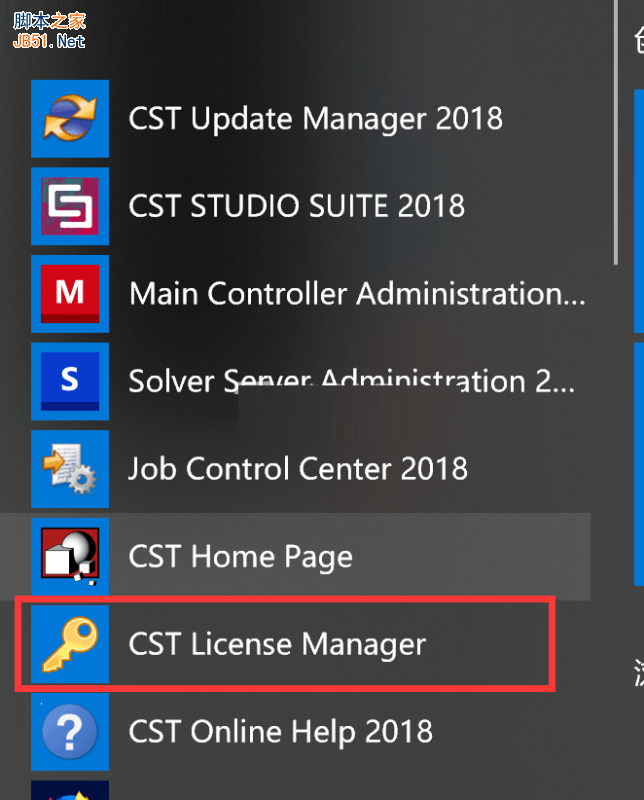The image size is (644, 800).
Task: Open the CST Home Page entry
Action: click(240, 556)
